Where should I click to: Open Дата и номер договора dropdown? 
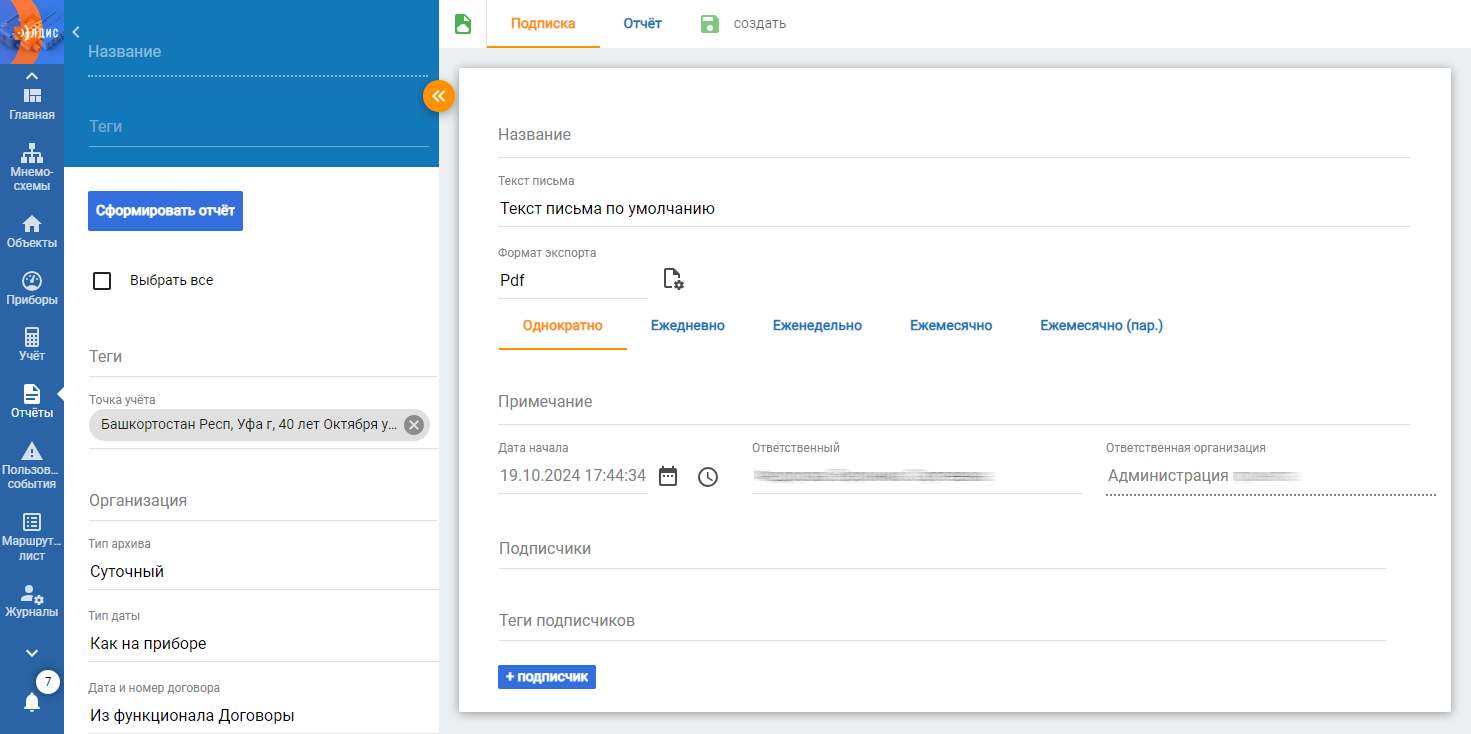point(263,716)
